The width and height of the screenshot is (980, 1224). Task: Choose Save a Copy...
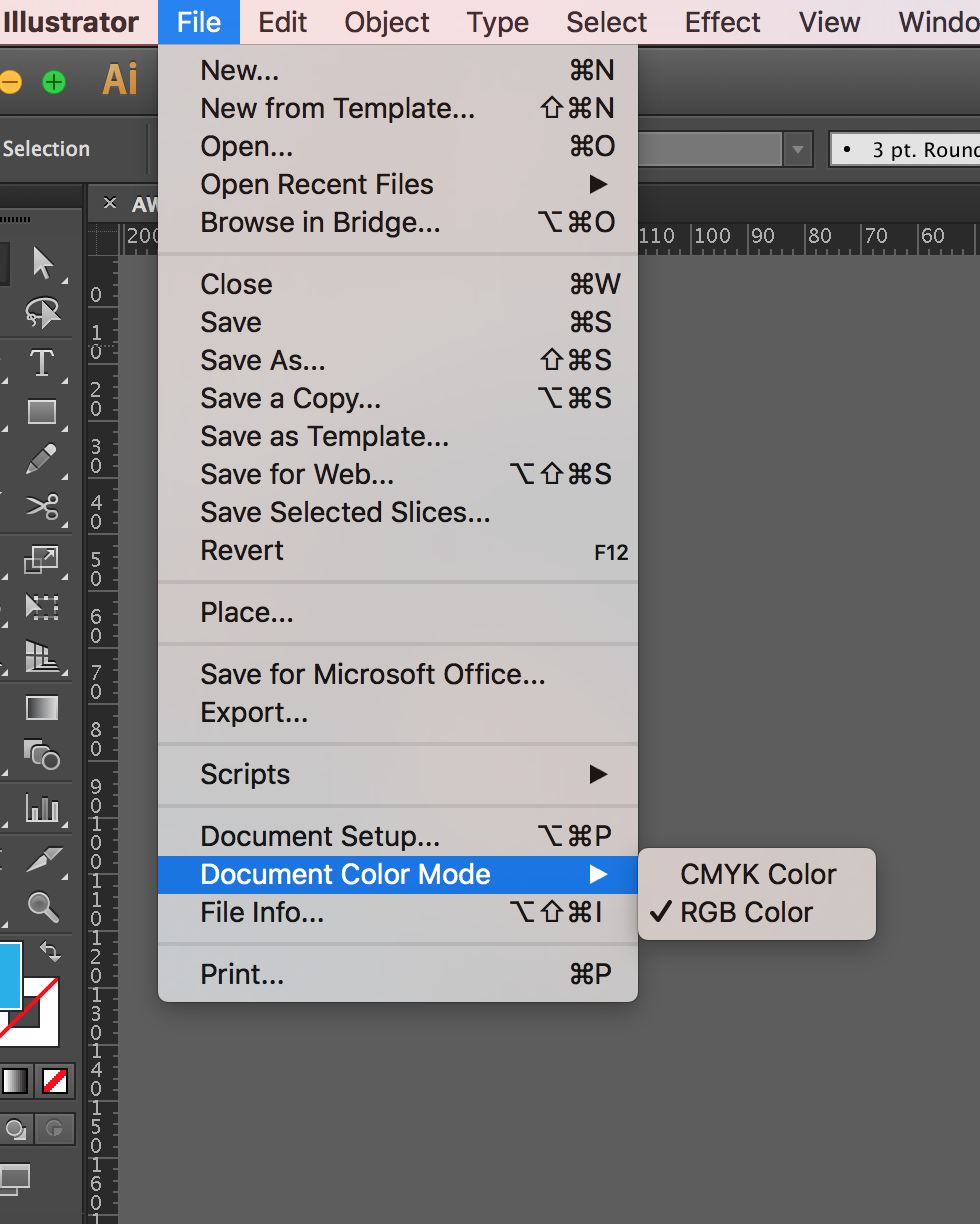coord(398,398)
